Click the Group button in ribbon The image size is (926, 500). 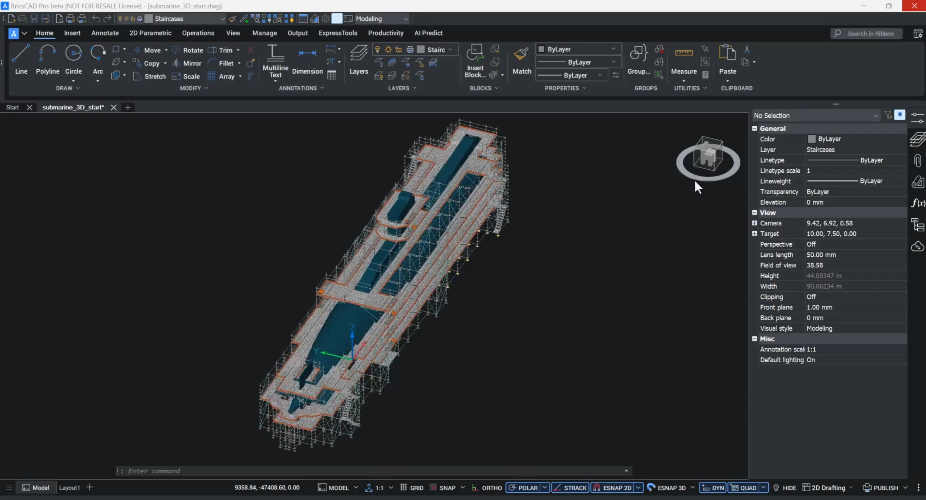(639, 57)
